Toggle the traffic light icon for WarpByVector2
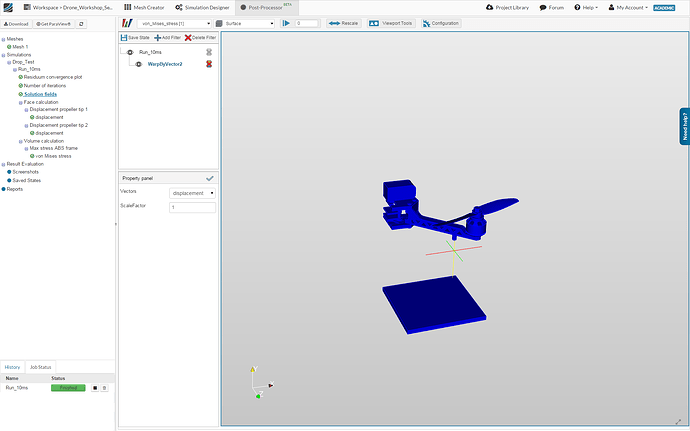690x431 pixels. click(x=208, y=64)
